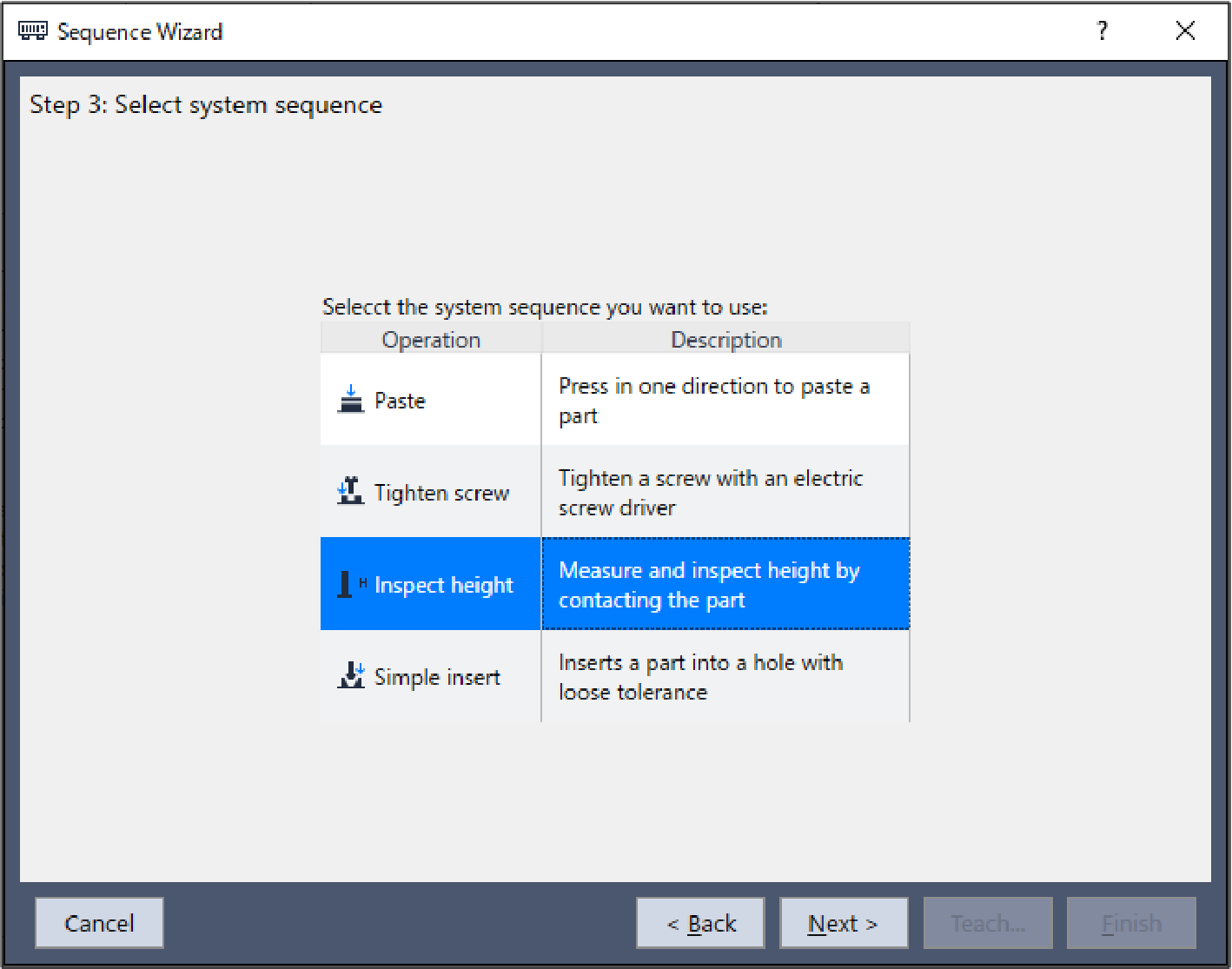
Task: Go back with the Back button
Action: (700, 923)
